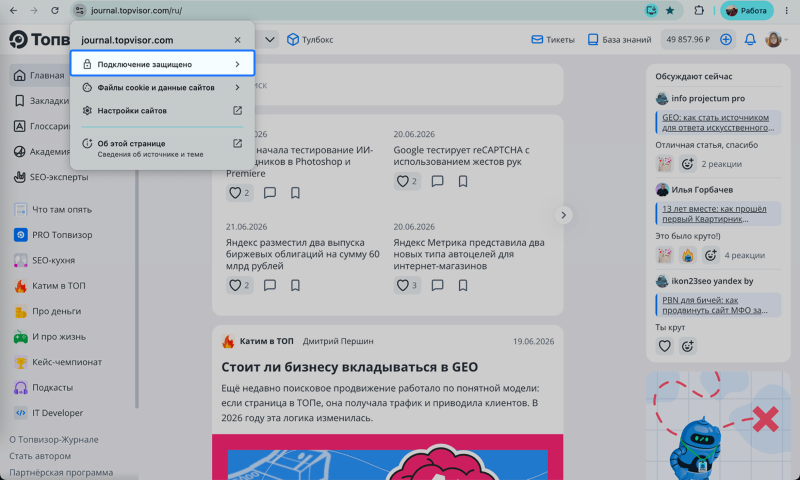The image size is (800, 480).
Task: Click the Topvisor logo
Action: click(39, 39)
